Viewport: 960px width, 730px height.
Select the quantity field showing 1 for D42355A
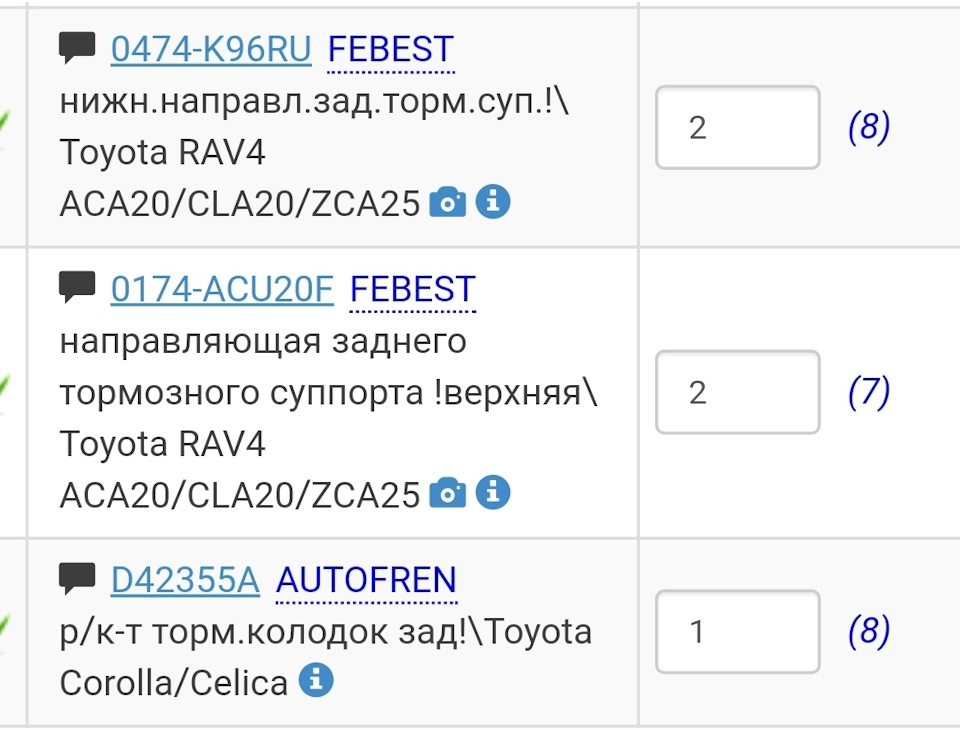737,631
